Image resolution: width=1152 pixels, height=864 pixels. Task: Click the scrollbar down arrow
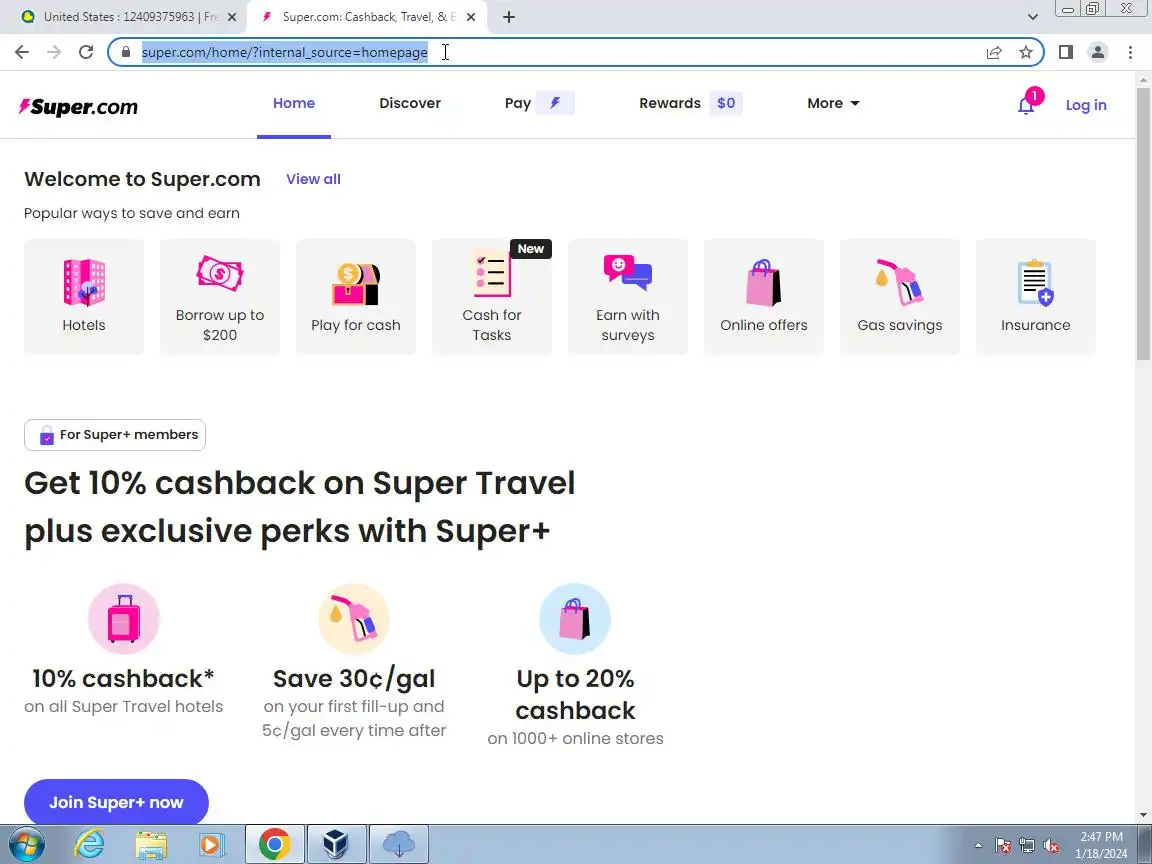[1144, 815]
